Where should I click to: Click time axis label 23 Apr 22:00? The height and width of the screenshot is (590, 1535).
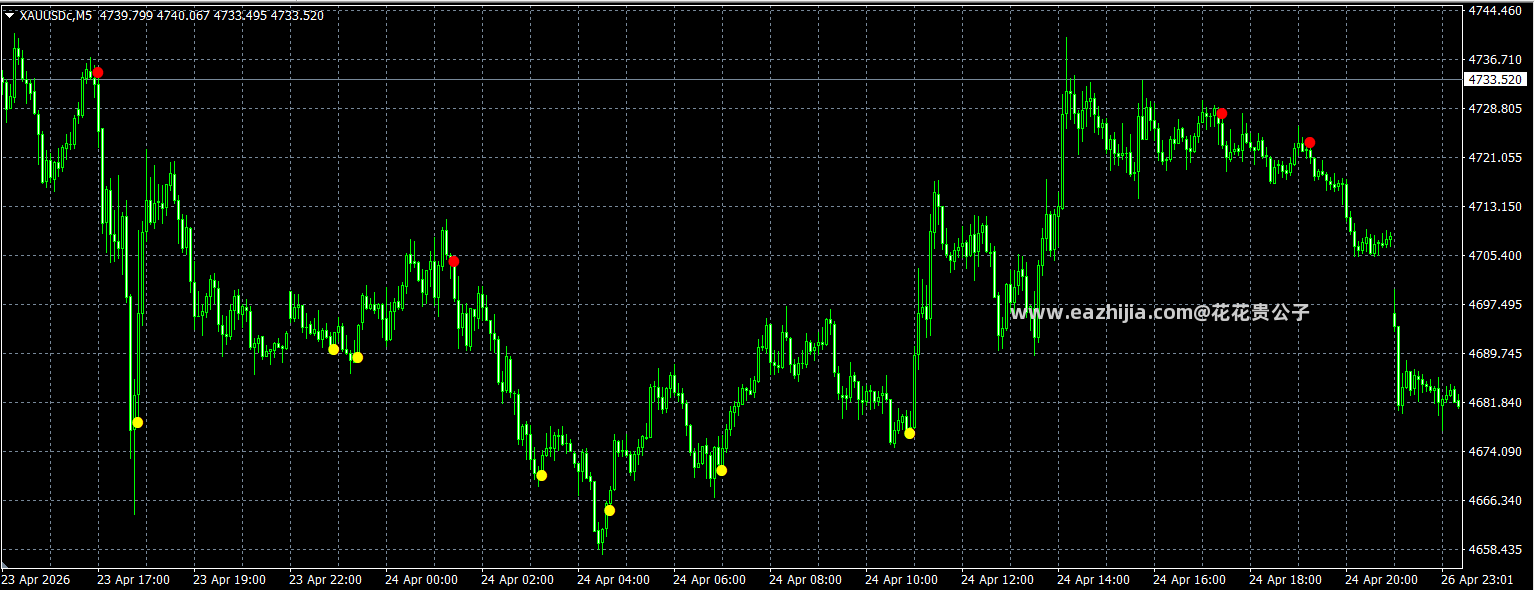coord(325,579)
